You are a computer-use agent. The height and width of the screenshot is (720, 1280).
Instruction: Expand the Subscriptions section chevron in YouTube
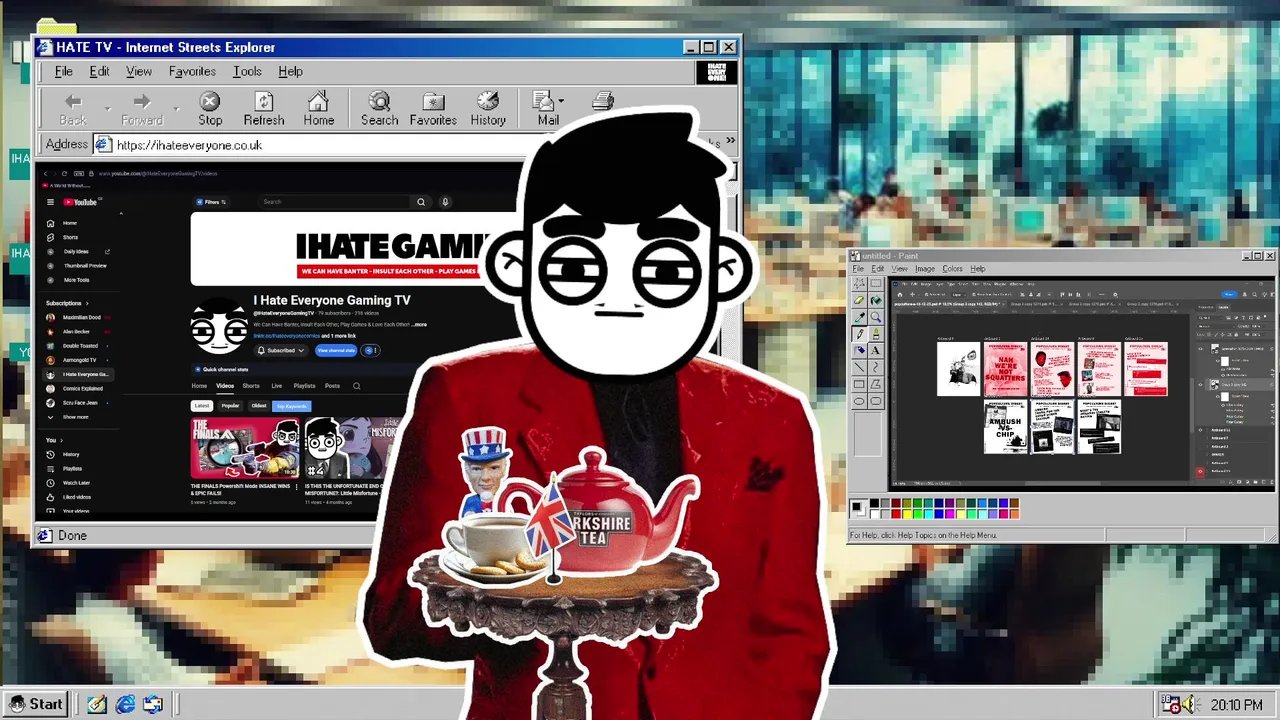pyautogui.click(x=87, y=303)
